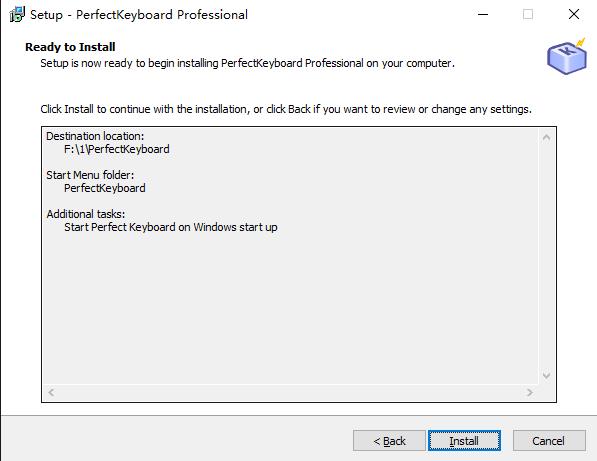Click the scroll down arrow in summary box
This screenshot has width=597, height=461.
point(546,376)
